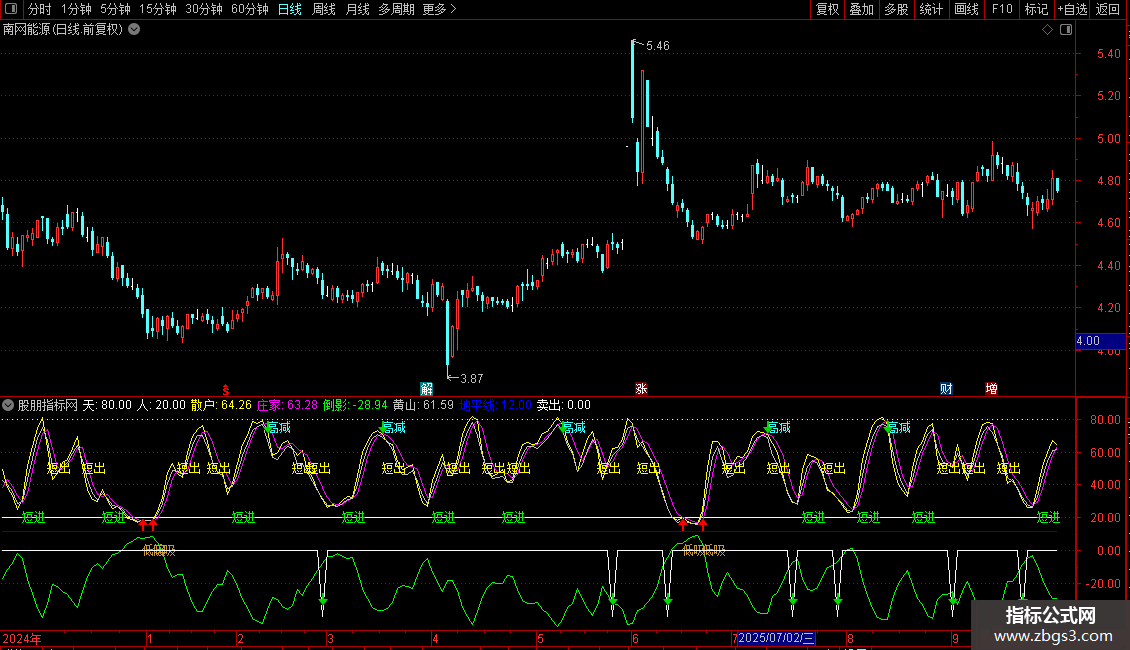This screenshot has width=1130, height=650.
Task: Click the '财' financial report marker
Action: pyautogui.click(x=945, y=388)
